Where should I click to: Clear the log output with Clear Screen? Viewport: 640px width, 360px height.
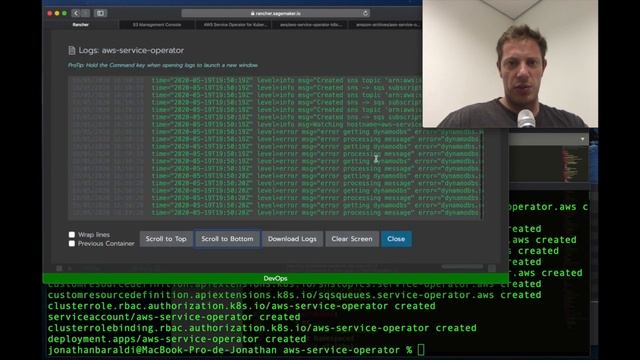point(352,239)
